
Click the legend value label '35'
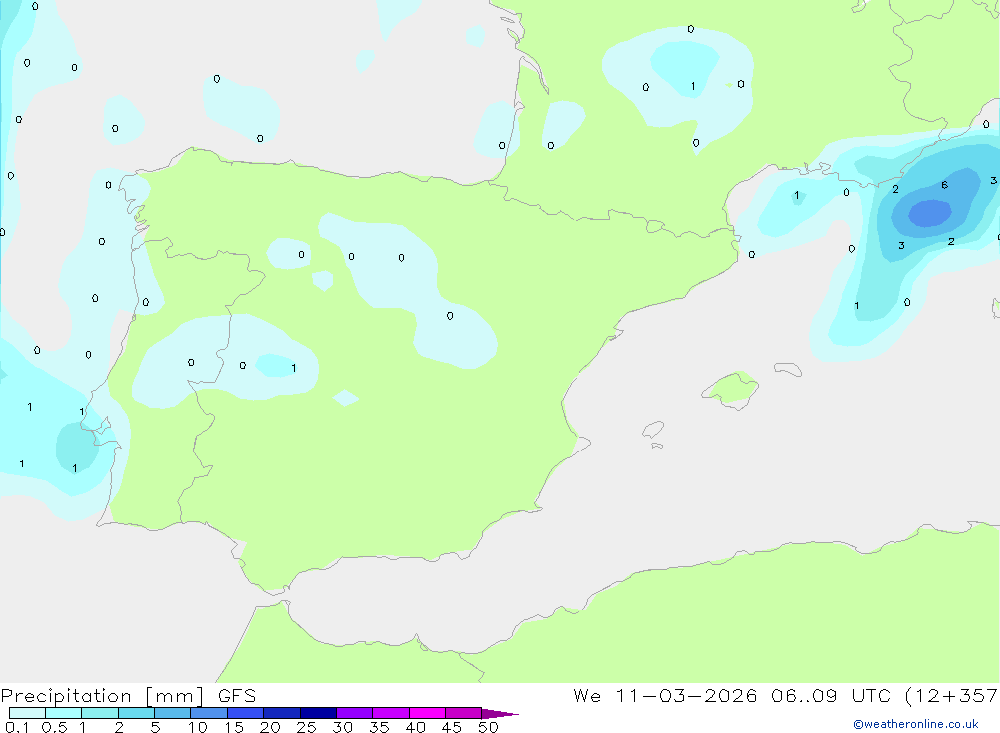(379, 727)
